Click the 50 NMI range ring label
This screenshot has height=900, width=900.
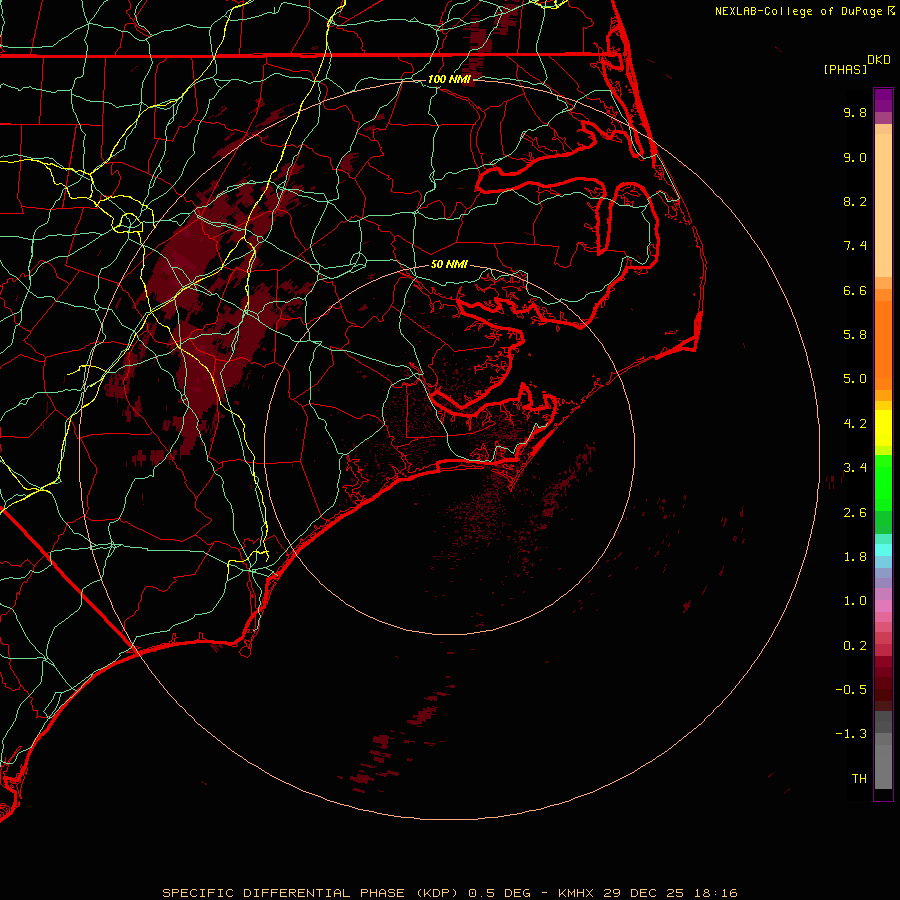pos(449,264)
